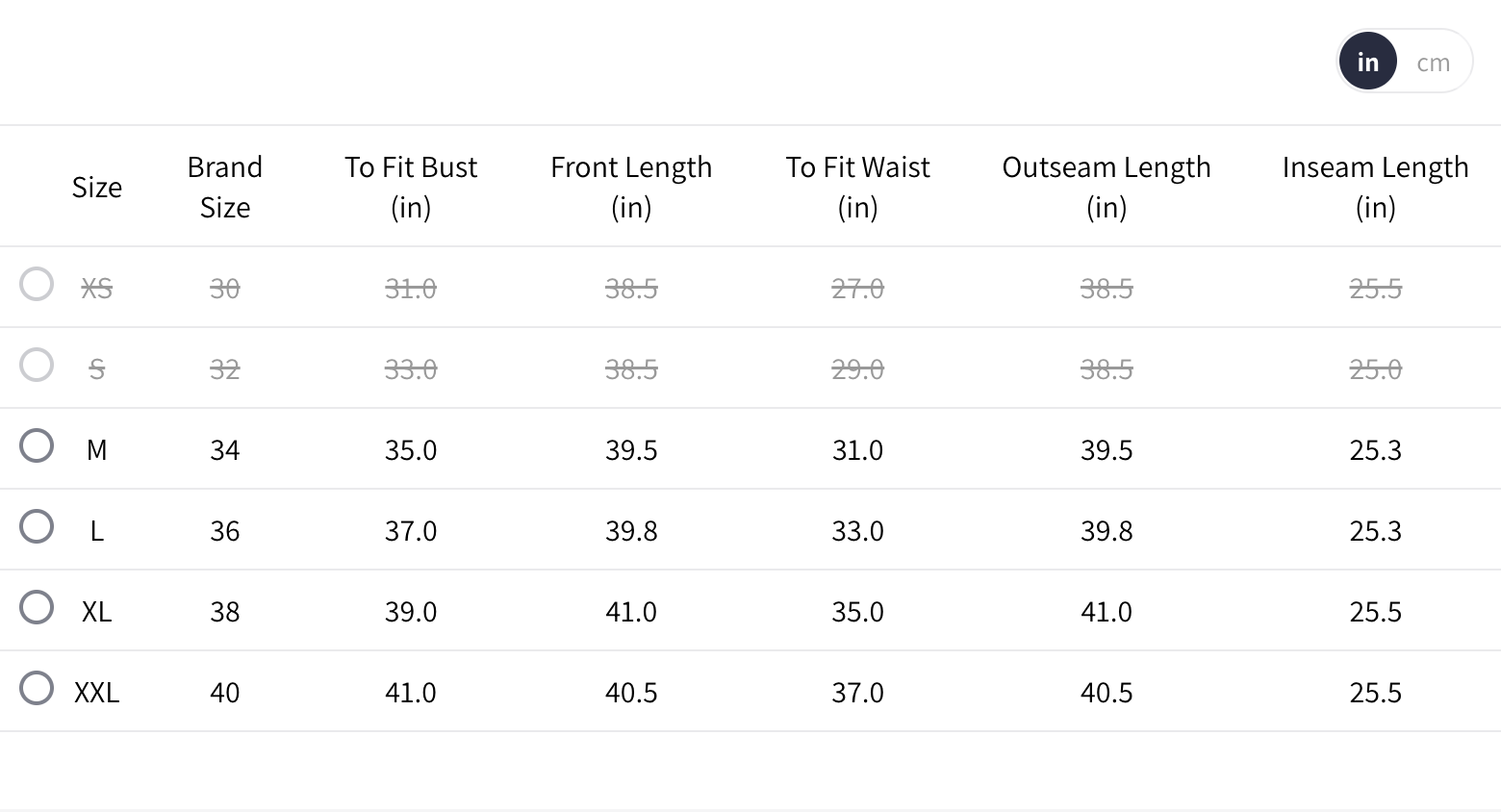The height and width of the screenshot is (812, 1501).
Task: Click the Outseam Length column header
Action: coord(1107,187)
